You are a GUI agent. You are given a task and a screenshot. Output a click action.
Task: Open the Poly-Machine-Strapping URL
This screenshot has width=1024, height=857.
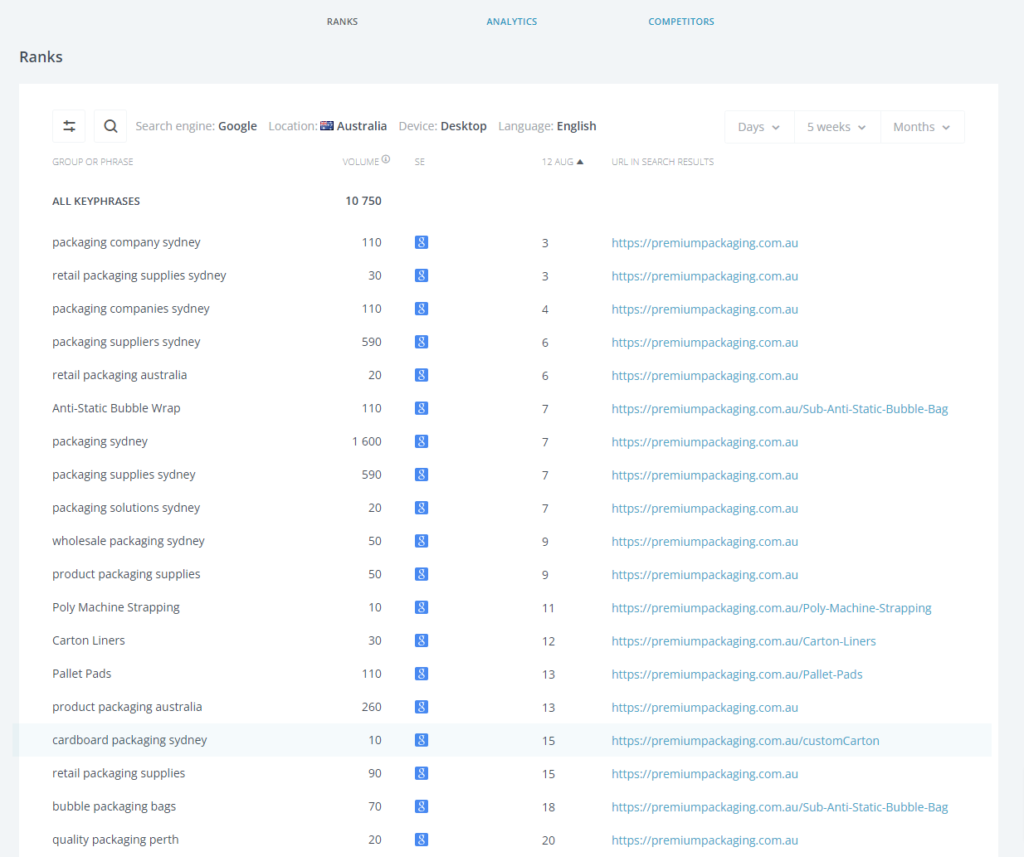pos(771,608)
